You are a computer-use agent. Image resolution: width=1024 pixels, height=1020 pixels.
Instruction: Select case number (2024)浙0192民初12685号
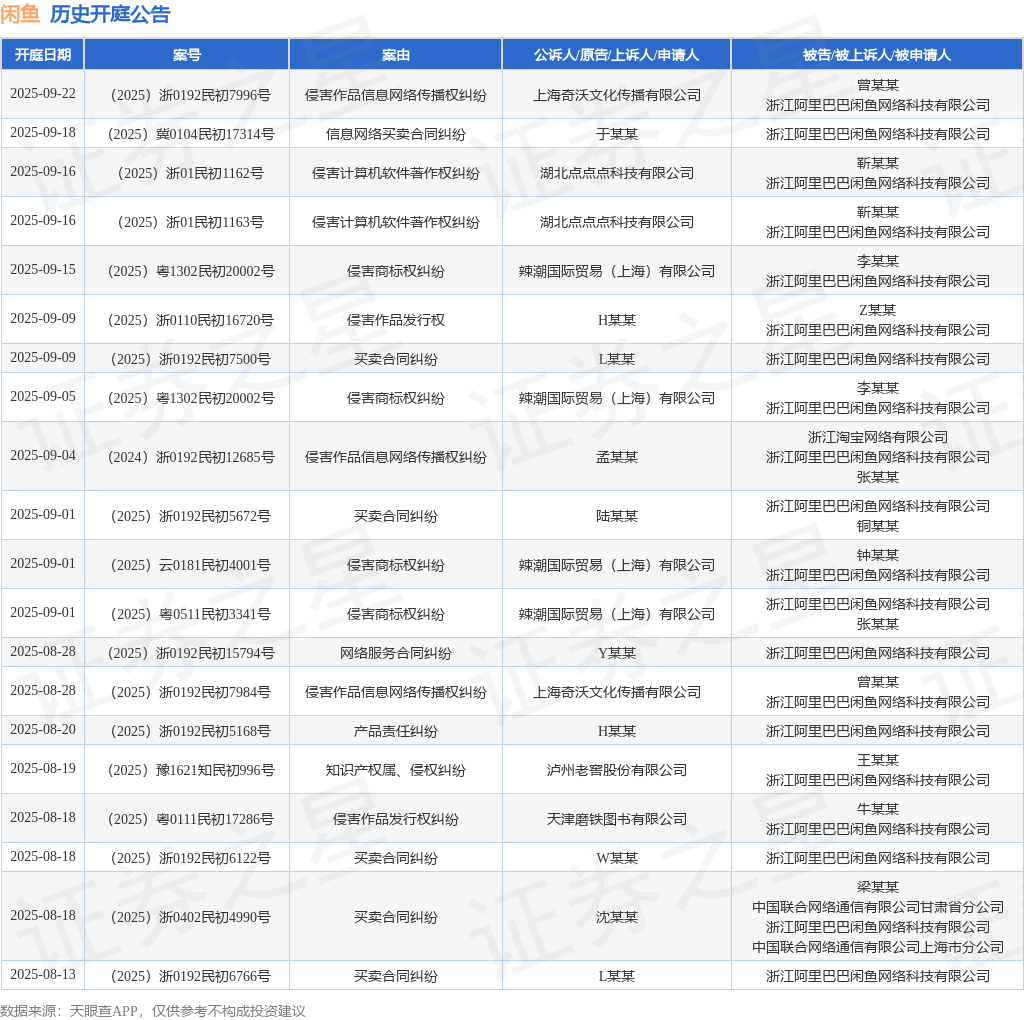point(187,457)
